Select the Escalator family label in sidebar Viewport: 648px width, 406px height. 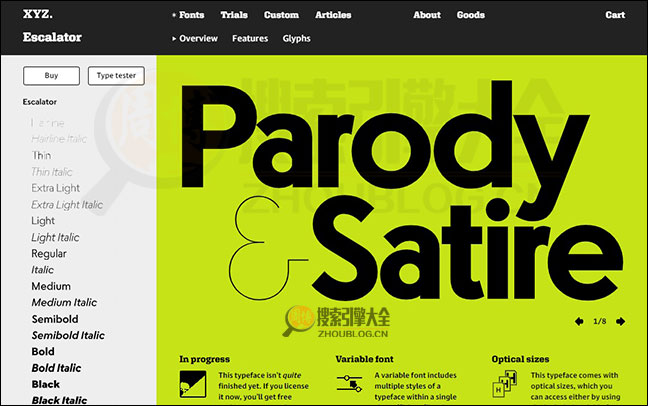click(40, 102)
